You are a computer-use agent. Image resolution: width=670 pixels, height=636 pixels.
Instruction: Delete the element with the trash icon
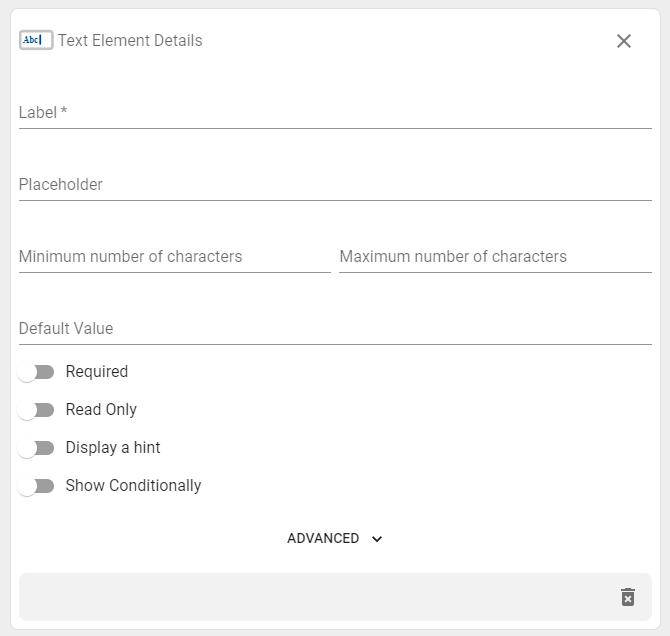[x=628, y=597]
